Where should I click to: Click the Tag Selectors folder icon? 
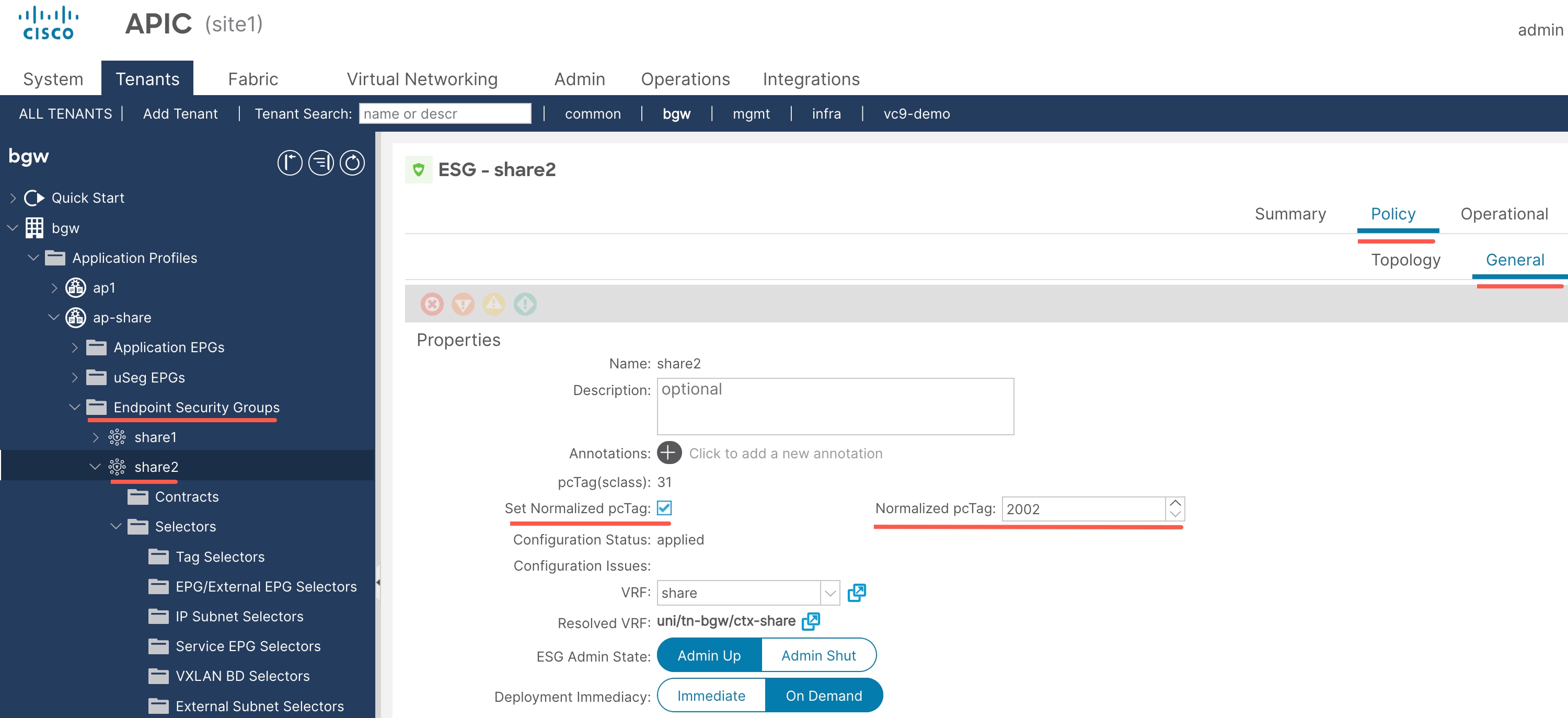(158, 556)
